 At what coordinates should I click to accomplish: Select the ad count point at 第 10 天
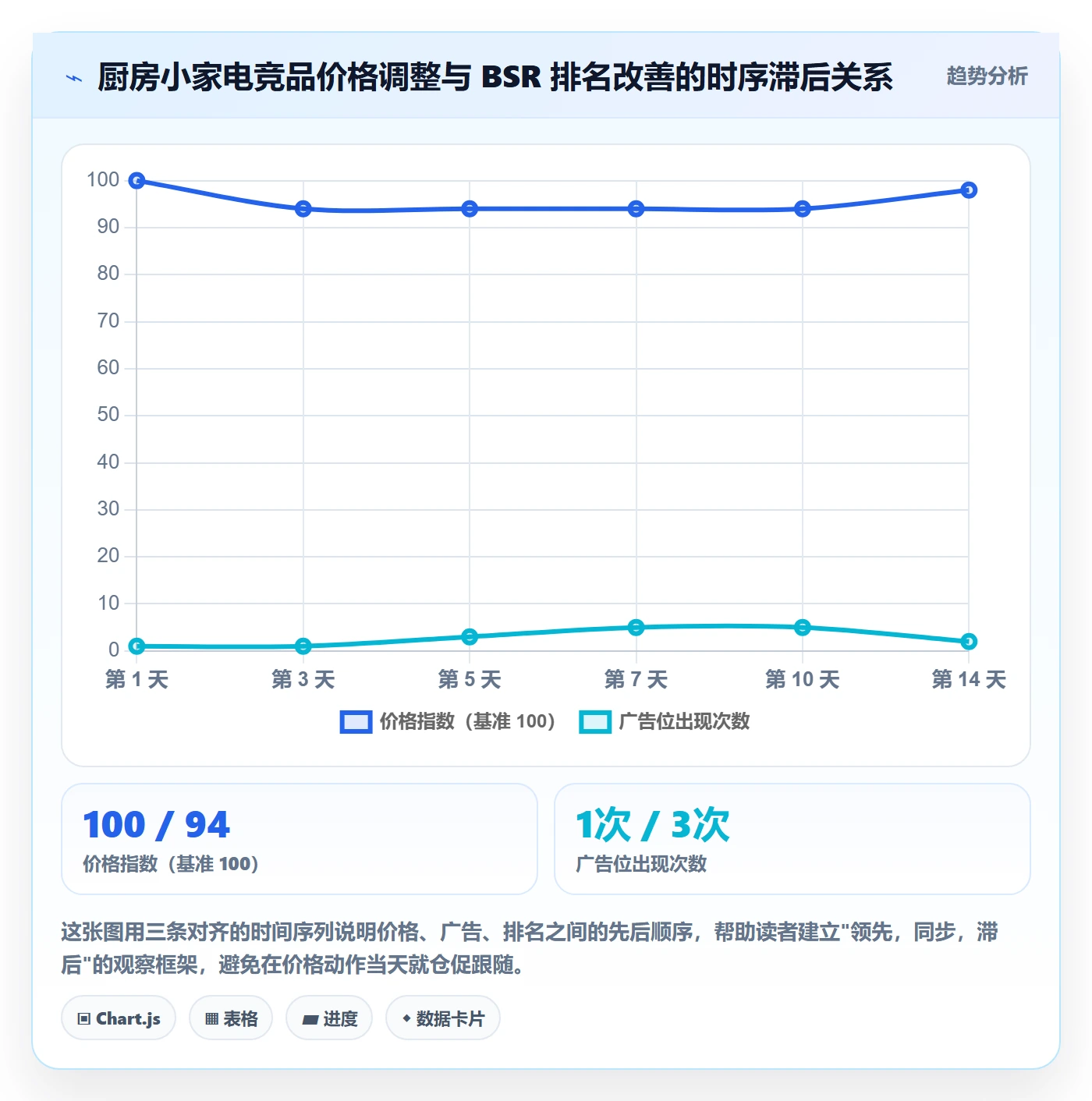803,628
